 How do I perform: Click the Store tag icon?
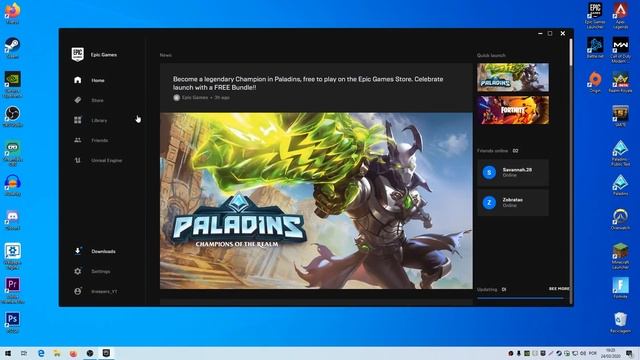point(78,100)
